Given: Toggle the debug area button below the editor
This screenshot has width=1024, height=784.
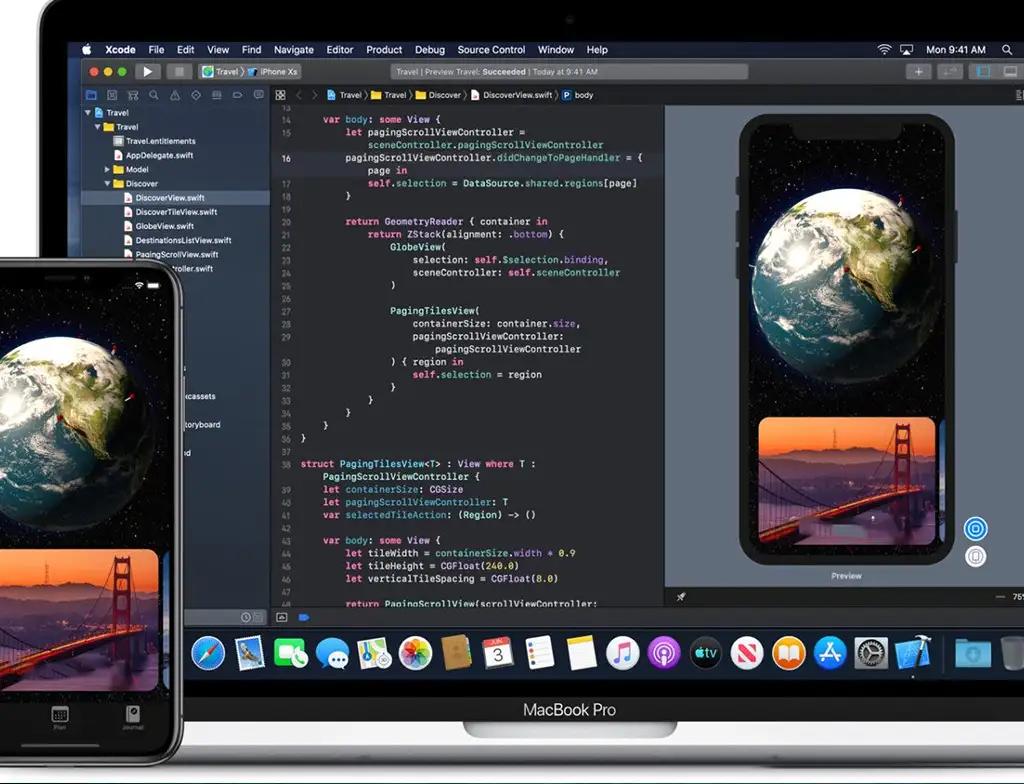Looking at the screenshot, I should pyautogui.click(x=282, y=617).
